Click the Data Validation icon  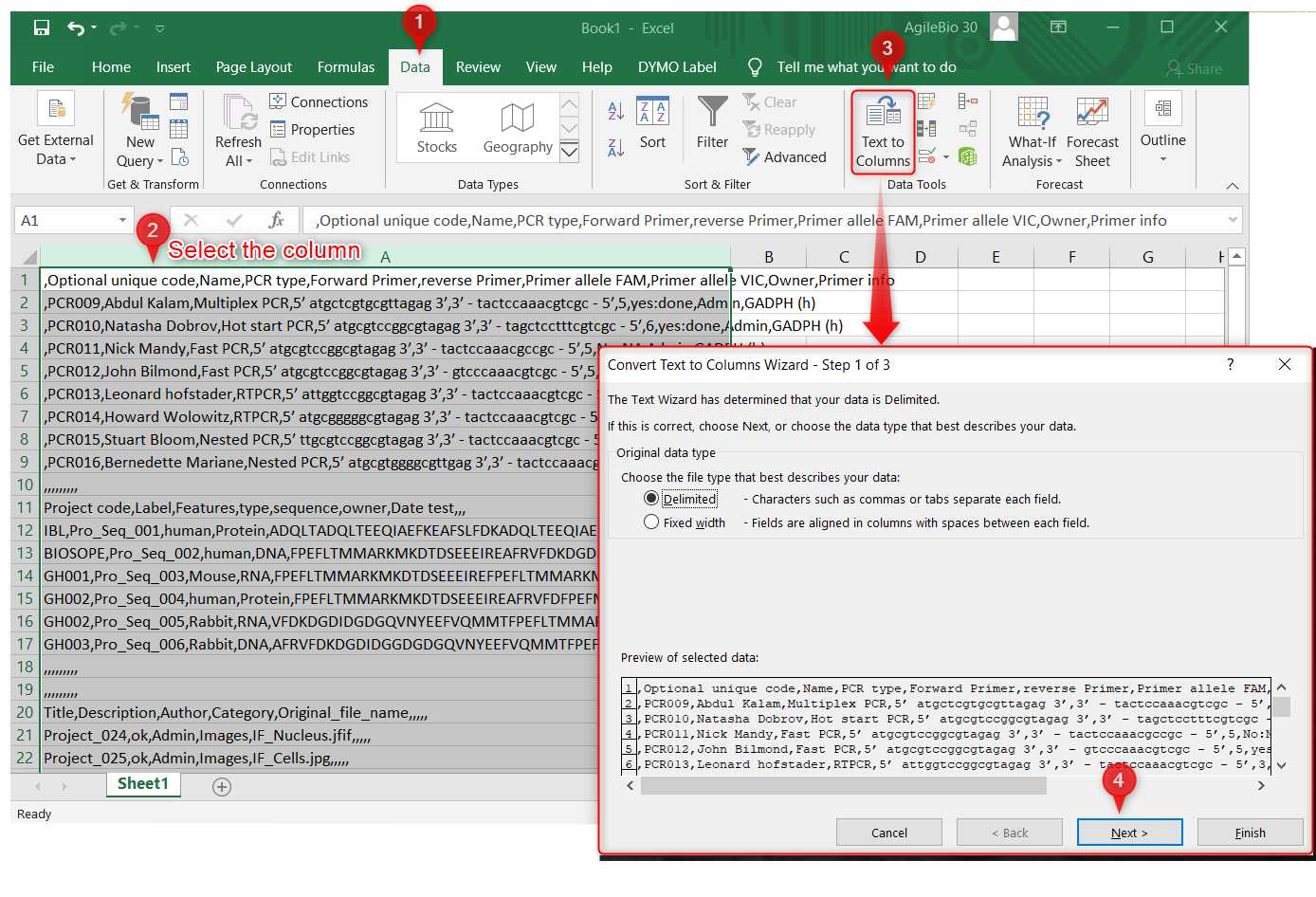927,156
